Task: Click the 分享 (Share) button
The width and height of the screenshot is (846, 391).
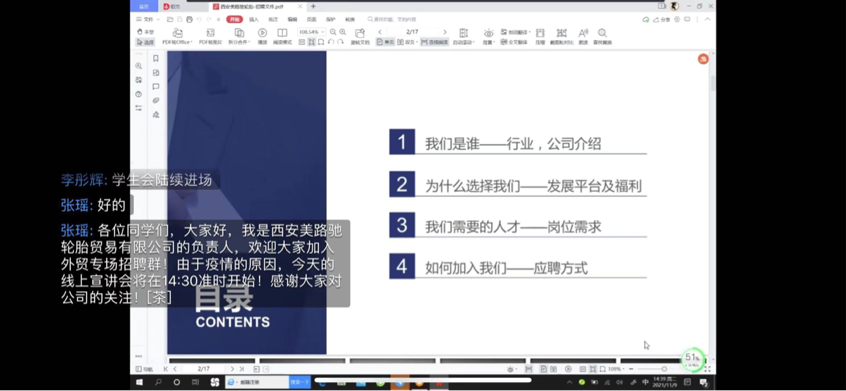Action: click(x=662, y=19)
